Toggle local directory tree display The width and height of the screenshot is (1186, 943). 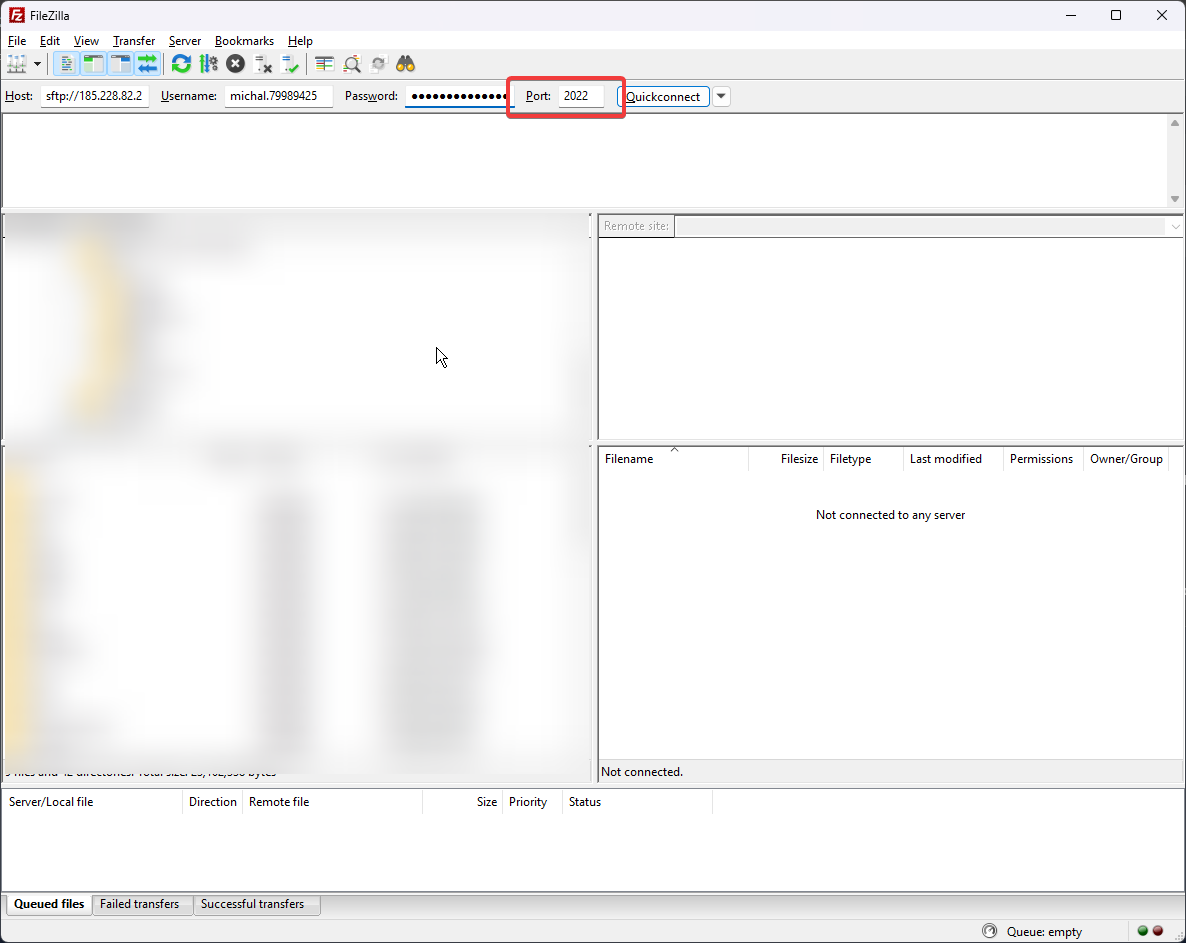94,64
